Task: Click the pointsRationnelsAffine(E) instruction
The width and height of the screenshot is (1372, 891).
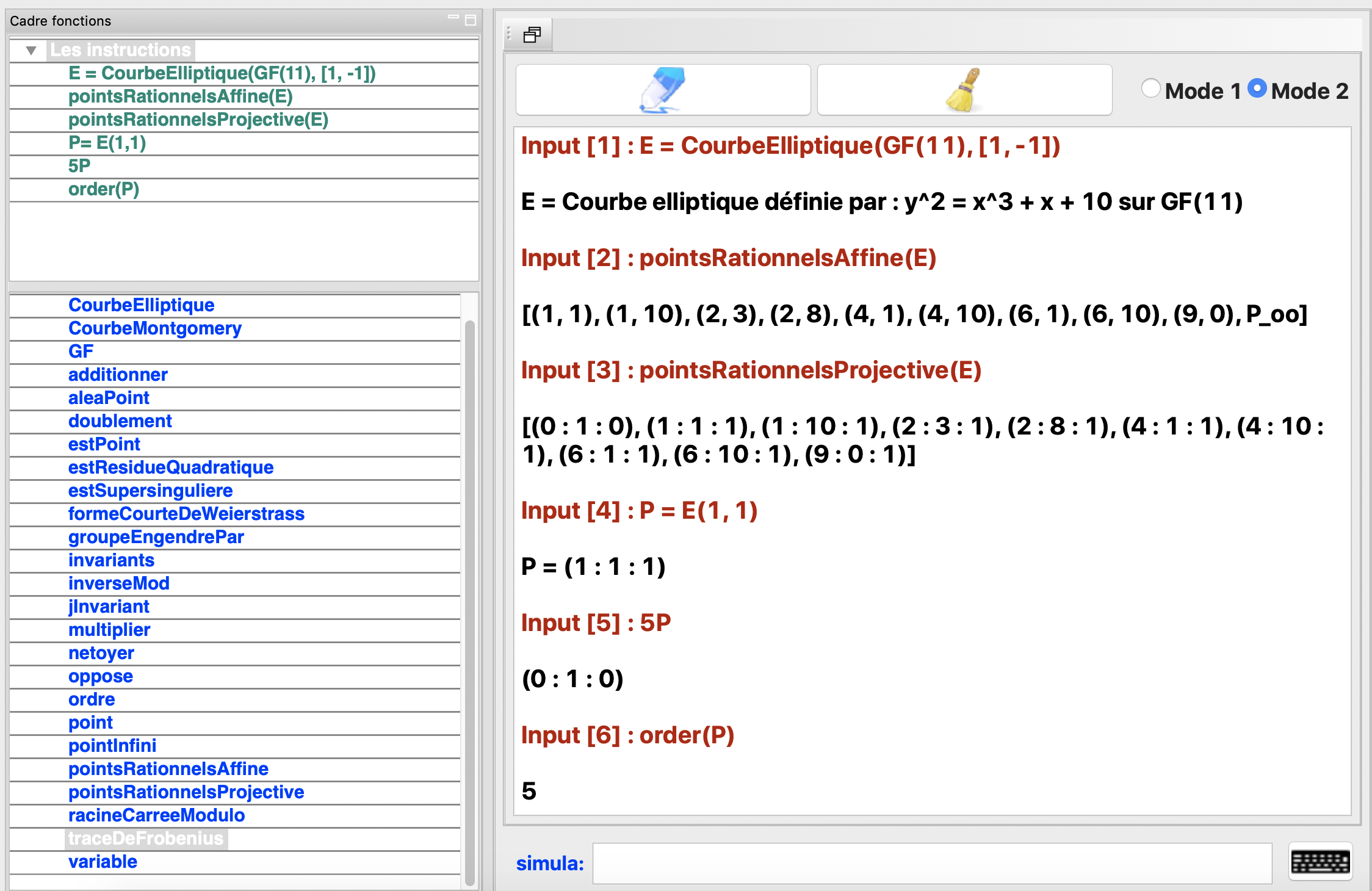Action: (x=181, y=96)
